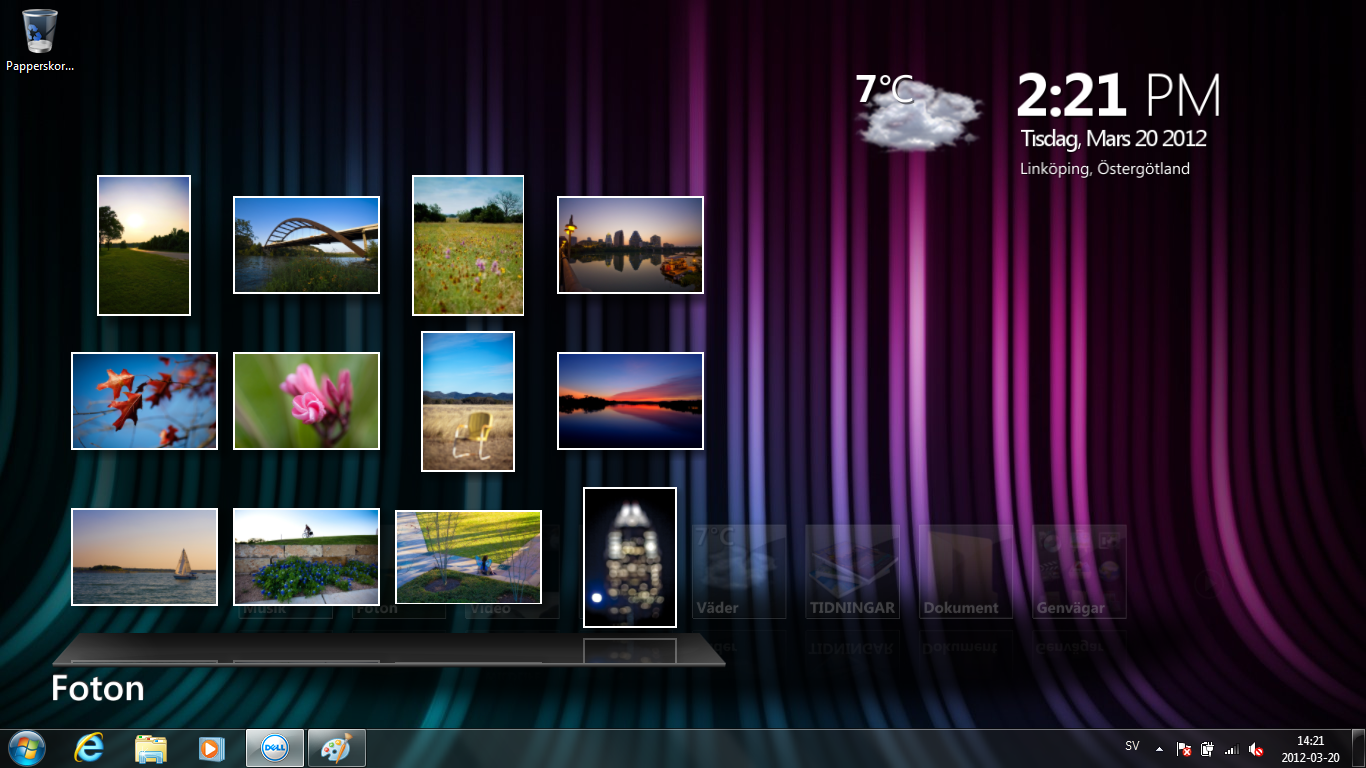Open Windows Explorer folder icon in taskbar
This screenshot has height=768, width=1366.
(x=151, y=748)
